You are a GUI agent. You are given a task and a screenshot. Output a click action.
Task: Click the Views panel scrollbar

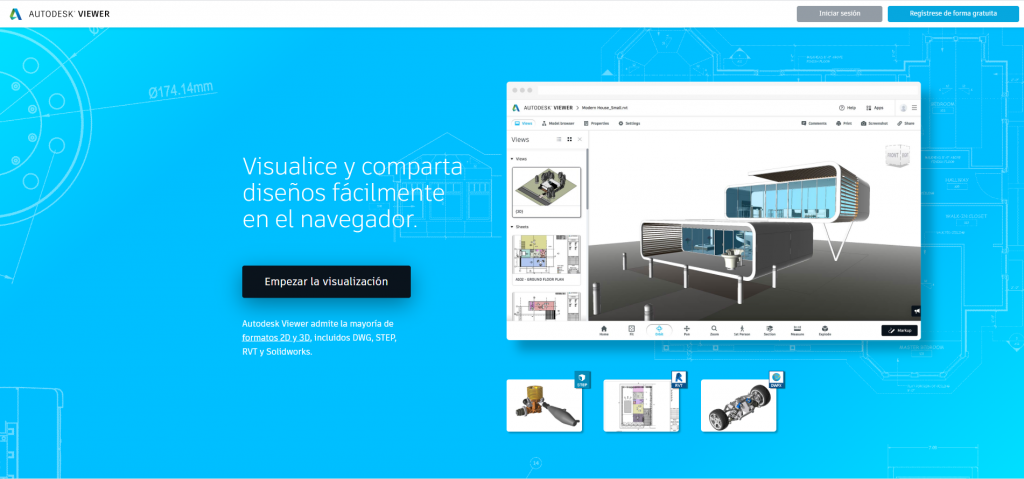[x=586, y=180]
